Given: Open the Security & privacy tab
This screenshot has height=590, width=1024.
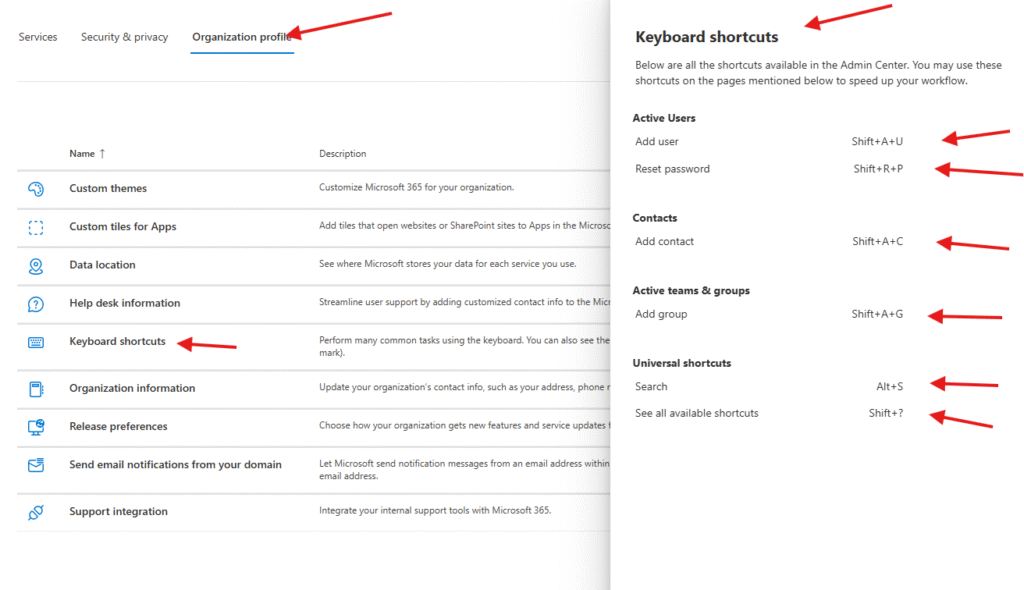Looking at the screenshot, I should 124,37.
